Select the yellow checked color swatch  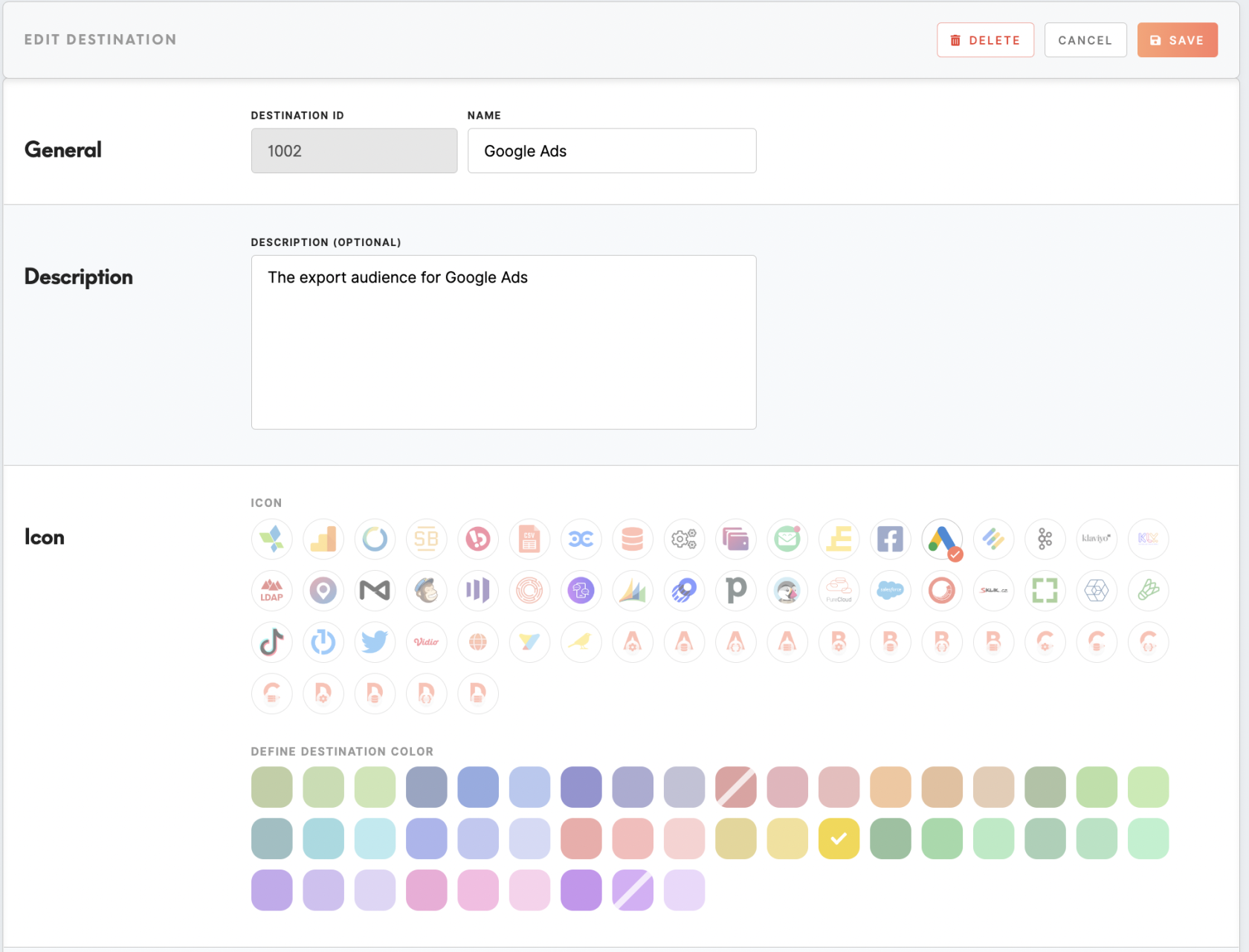(x=839, y=839)
